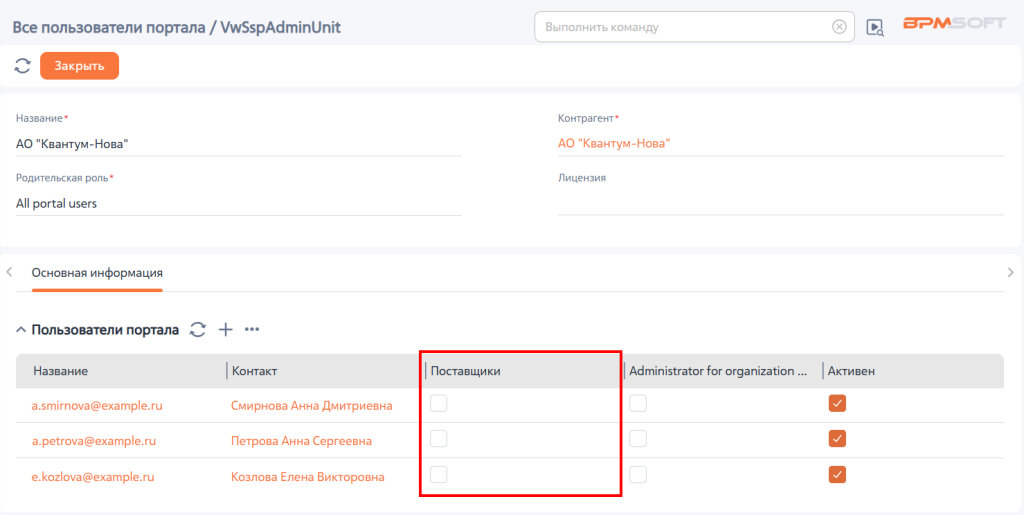The width and height of the screenshot is (1024, 515).
Task: Open the Лицензия field selector
Action: (x=780, y=203)
